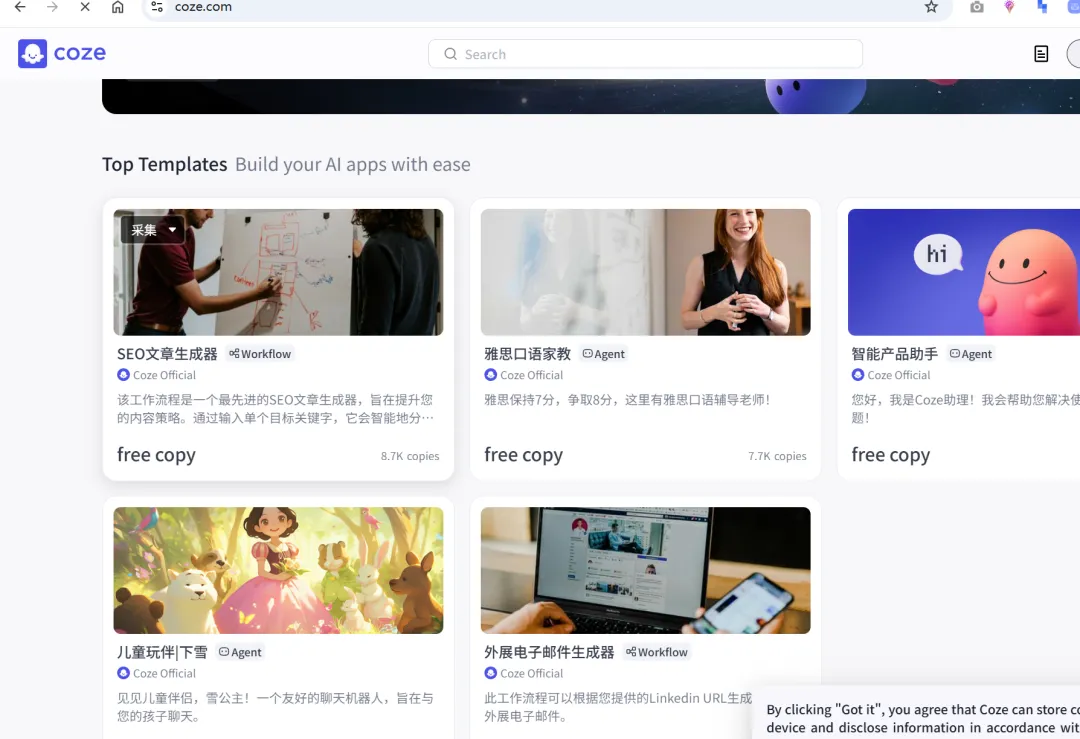
Task: Stop page loading with X icon
Action: (85, 7)
